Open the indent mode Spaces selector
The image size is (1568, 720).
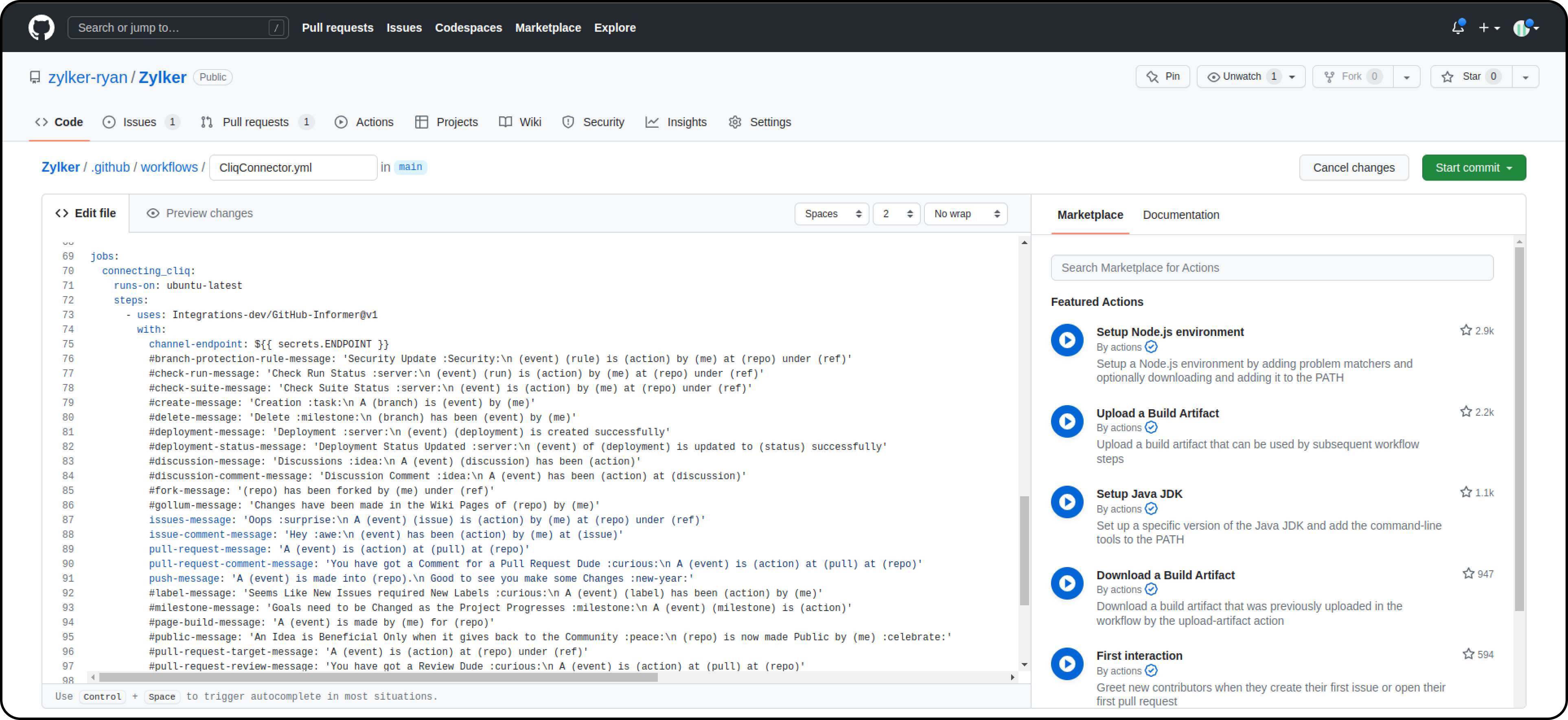(832, 214)
